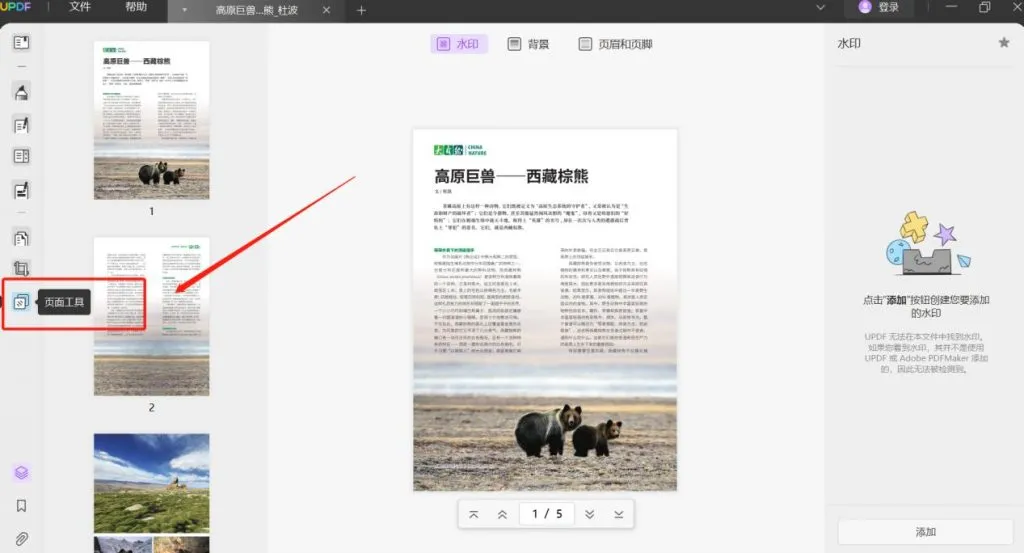The image size is (1024, 553).
Task: Open the 帮助 menu
Action: pyautogui.click(x=136, y=7)
